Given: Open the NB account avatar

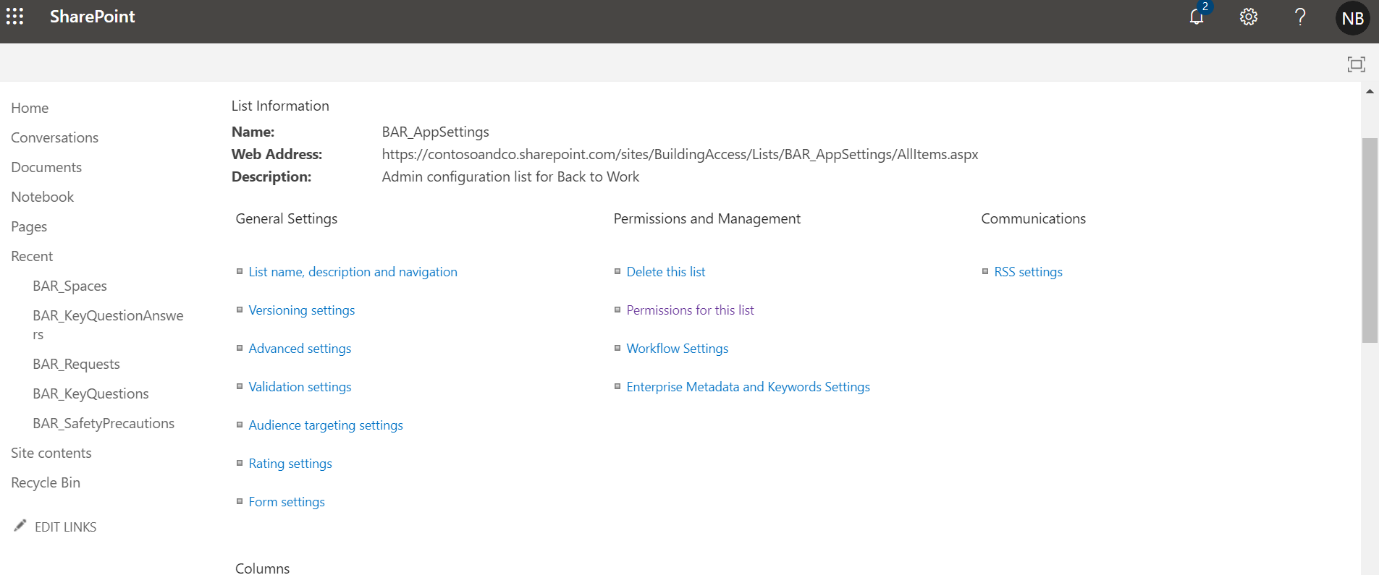Looking at the screenshot, I should tap(1353, 18).
